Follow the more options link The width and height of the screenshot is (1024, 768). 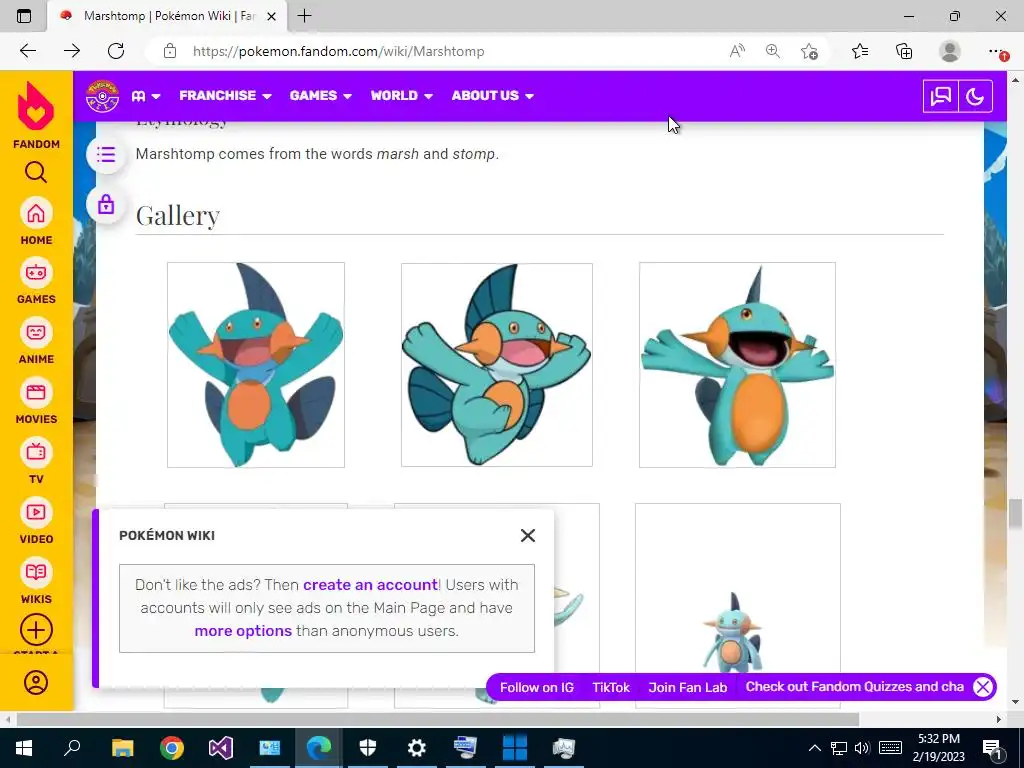[x=243, y=631]
